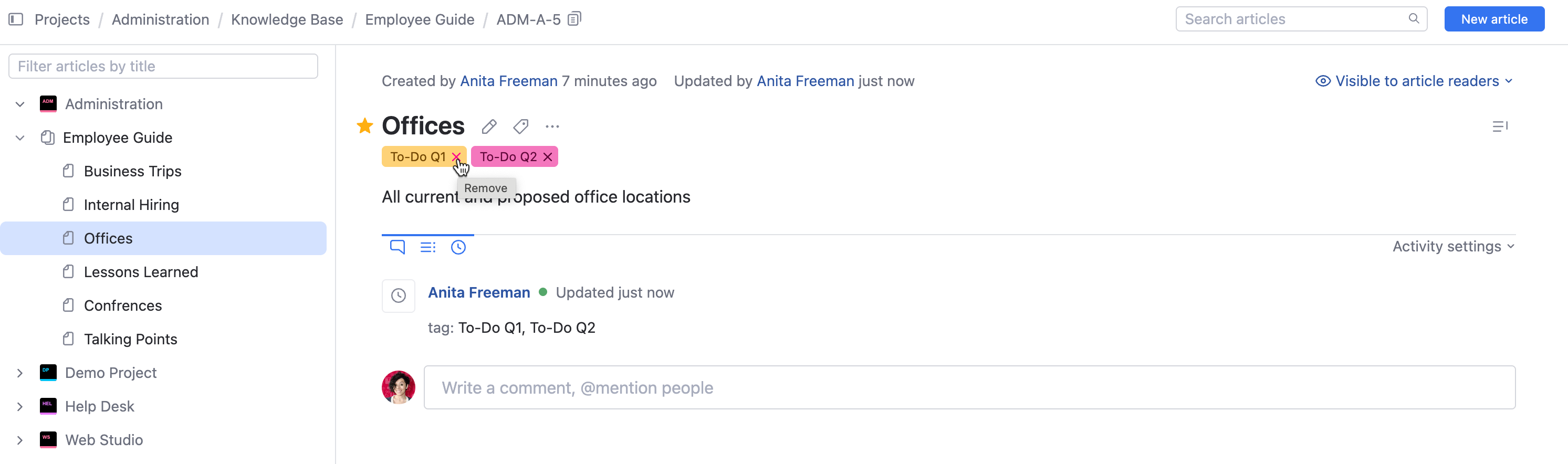
Task: Click the New article button
Action: [1494, 19]
